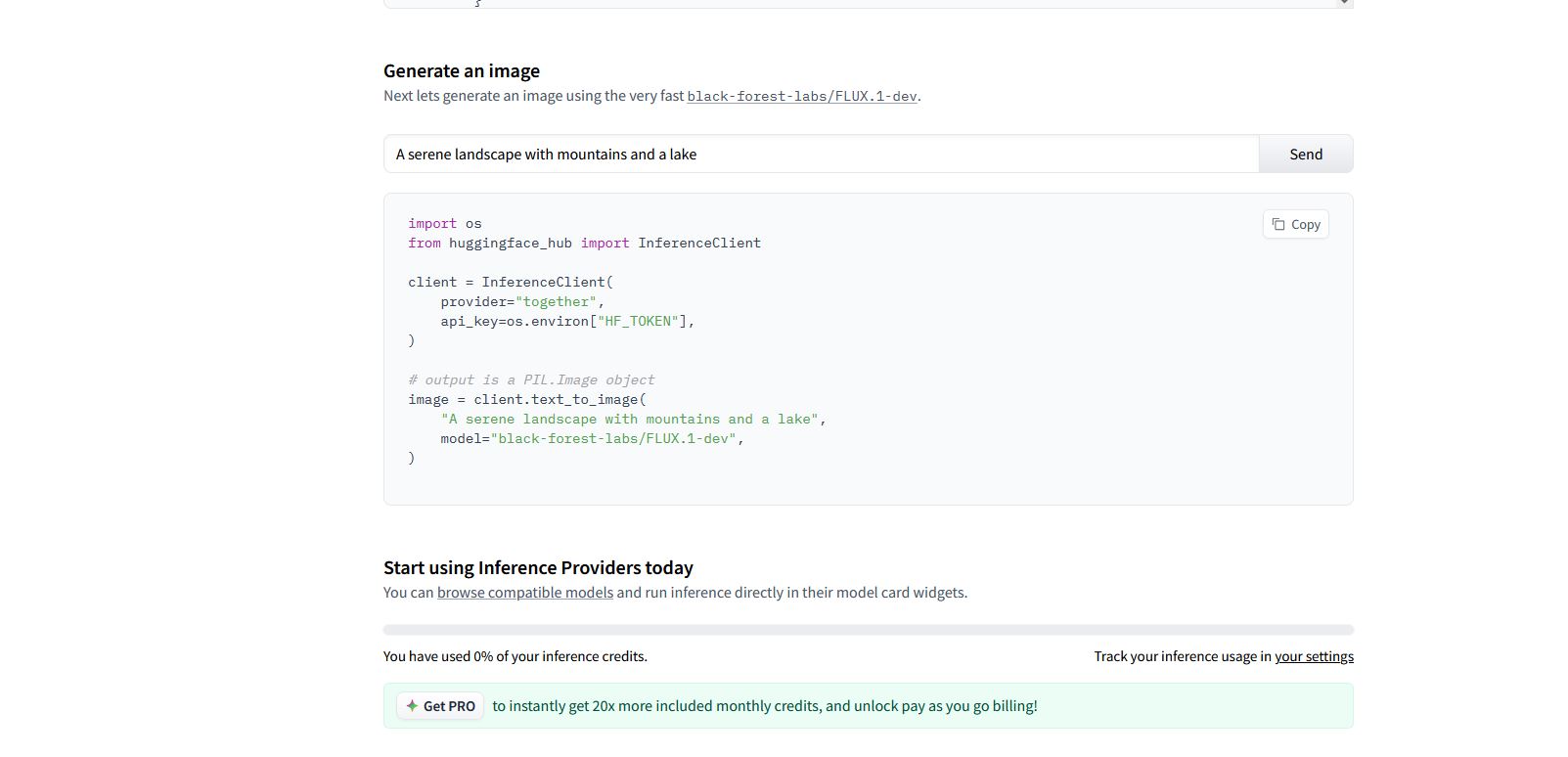The height and width of the screenshot is (757, 1568).
Task: Click the "HF_TOKEN" string in the code
Action: (638, 322)
